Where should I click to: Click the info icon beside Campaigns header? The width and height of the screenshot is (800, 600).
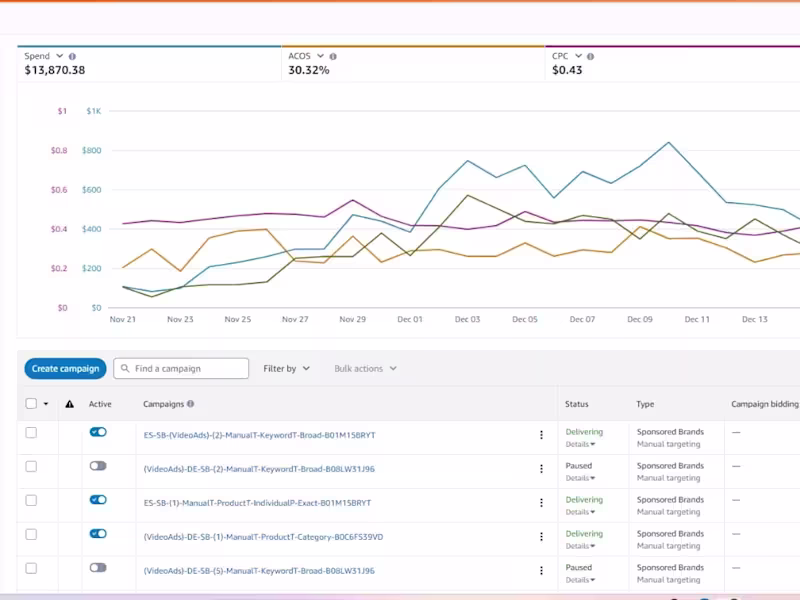(x=190, y=404)
